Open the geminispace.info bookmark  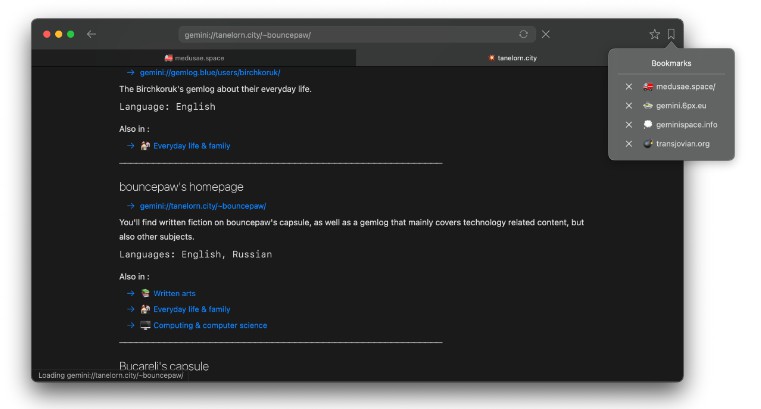(x=686, y=125)
